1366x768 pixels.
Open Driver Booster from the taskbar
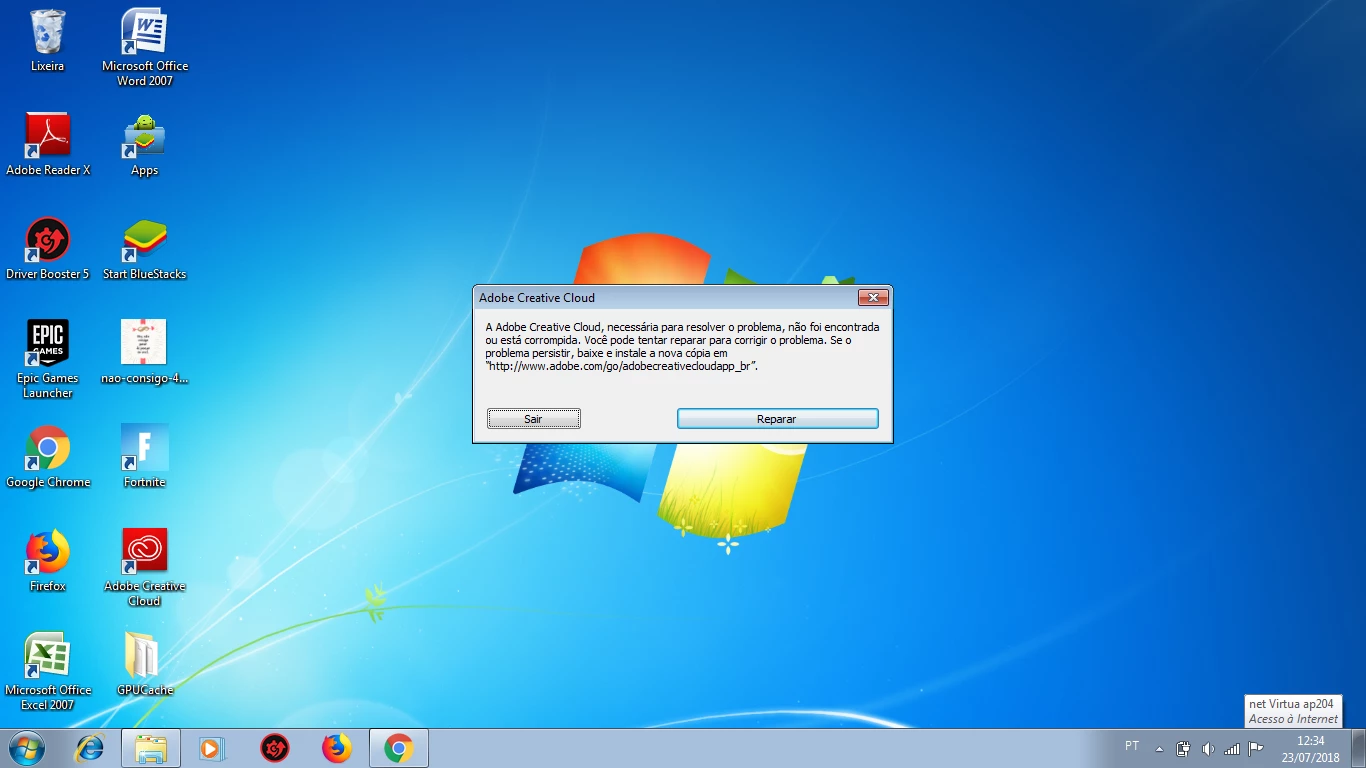click(274, 748)
